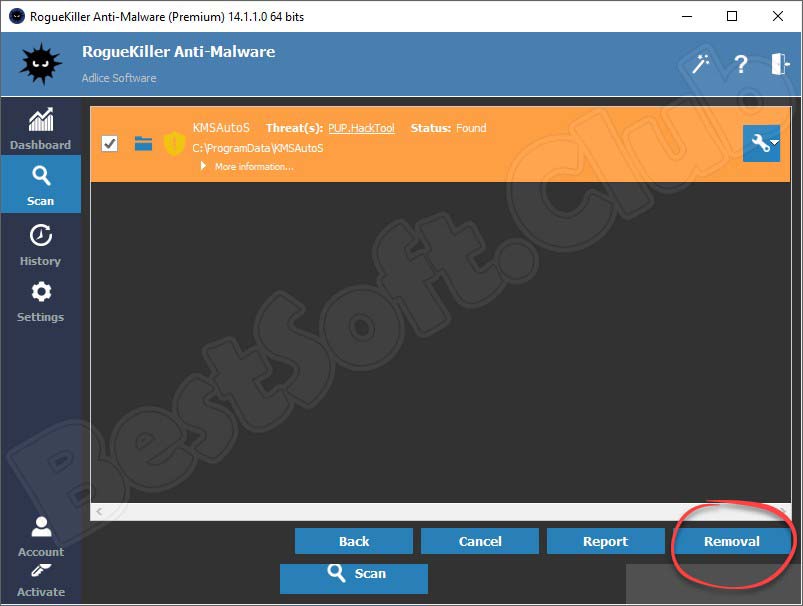Click the magic wand icon in header
Viewport: 803px width, 606px height.
701,64
